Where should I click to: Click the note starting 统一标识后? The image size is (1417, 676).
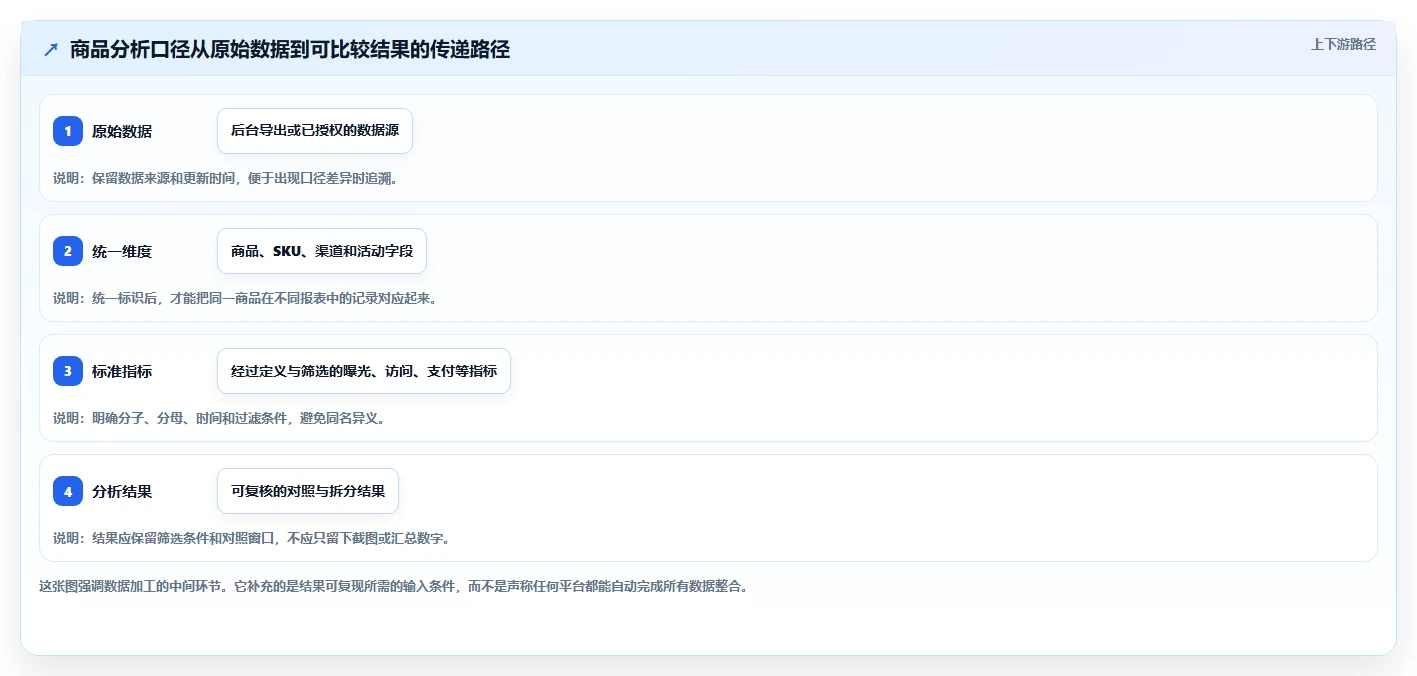(245, 298)
